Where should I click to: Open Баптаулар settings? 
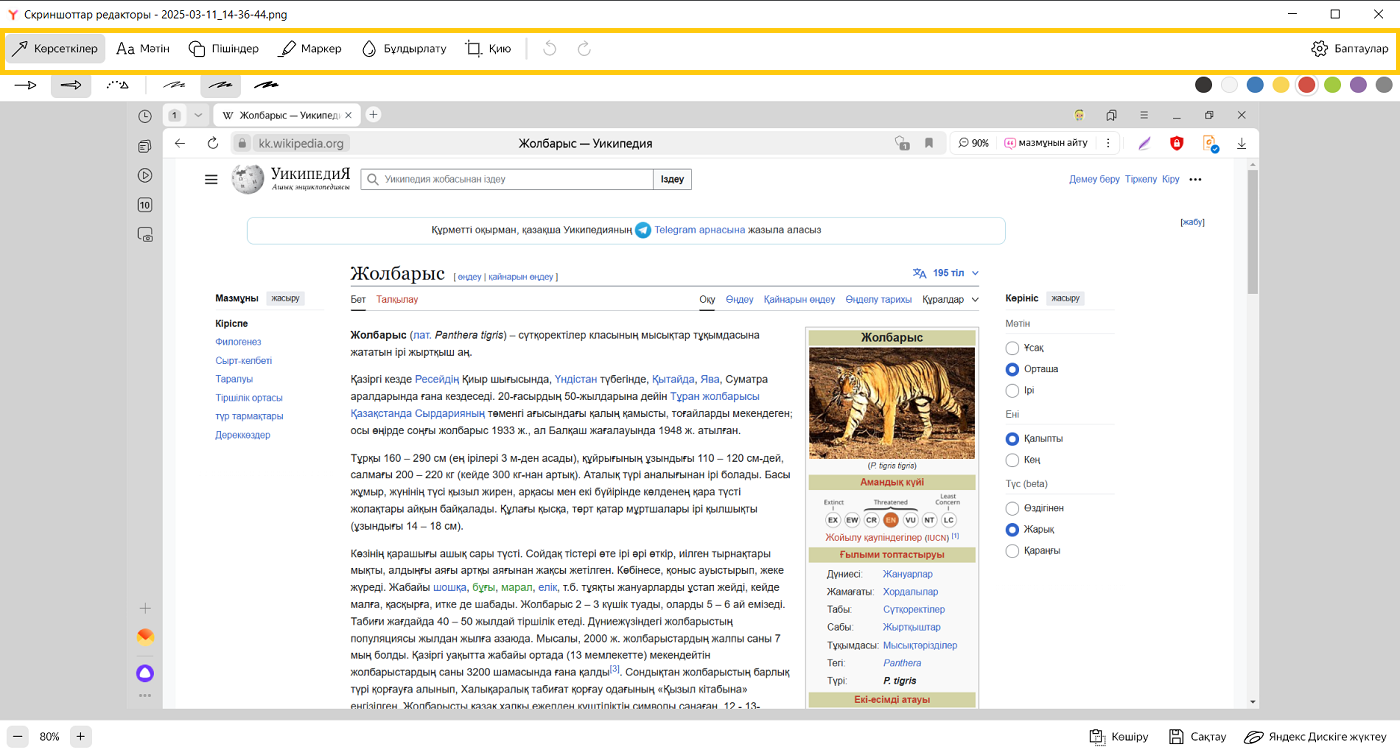click(1349, 48)
